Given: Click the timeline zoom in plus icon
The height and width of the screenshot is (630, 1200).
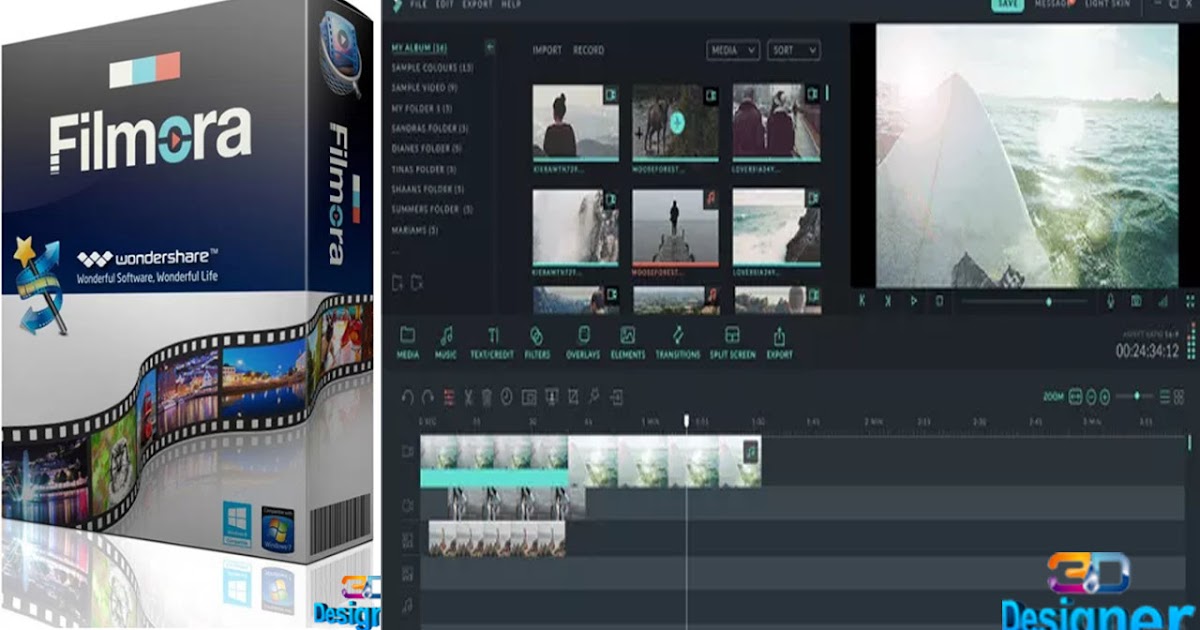Looking at the screenshot, I should (x=1107, y=397).
